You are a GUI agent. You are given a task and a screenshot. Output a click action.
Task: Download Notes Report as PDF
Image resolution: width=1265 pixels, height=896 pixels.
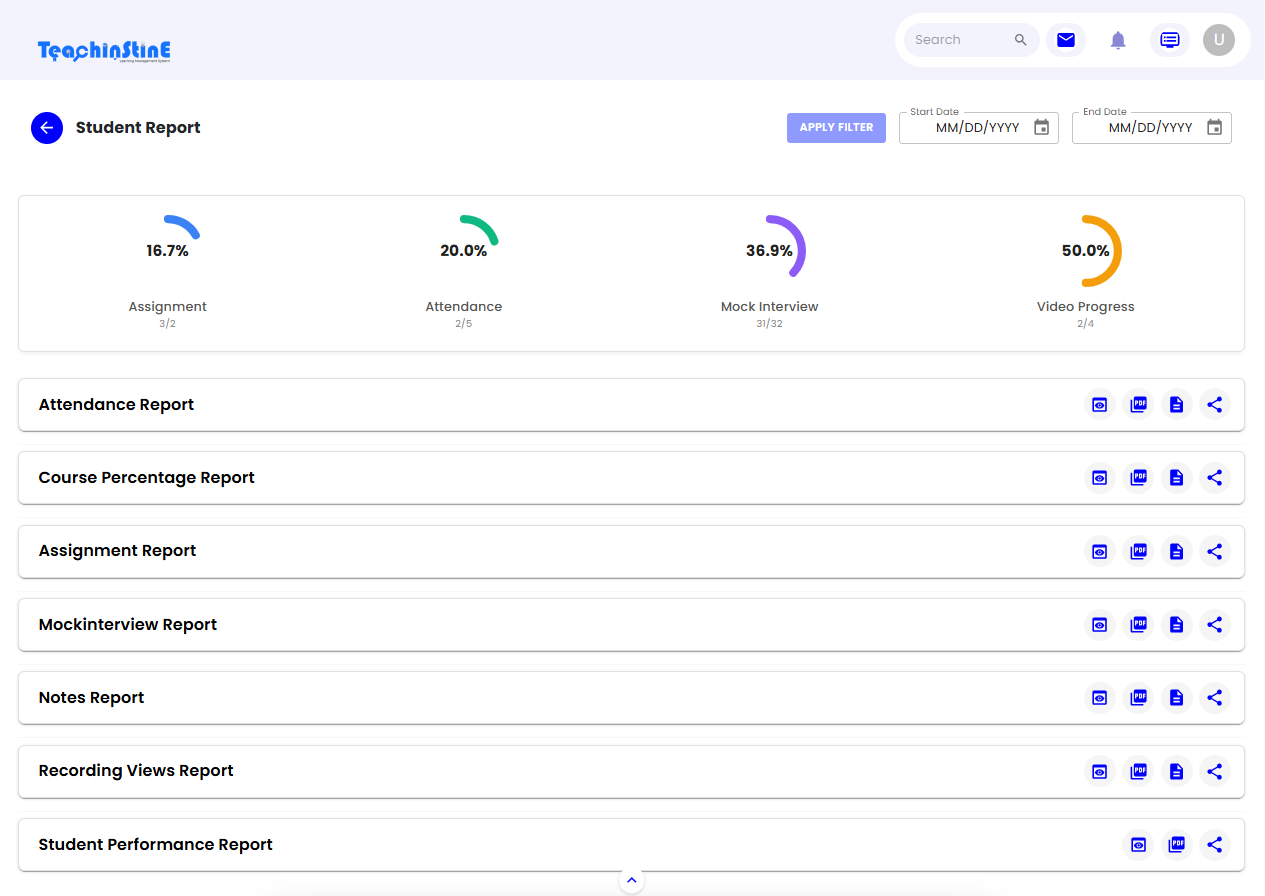(1138, 698)
